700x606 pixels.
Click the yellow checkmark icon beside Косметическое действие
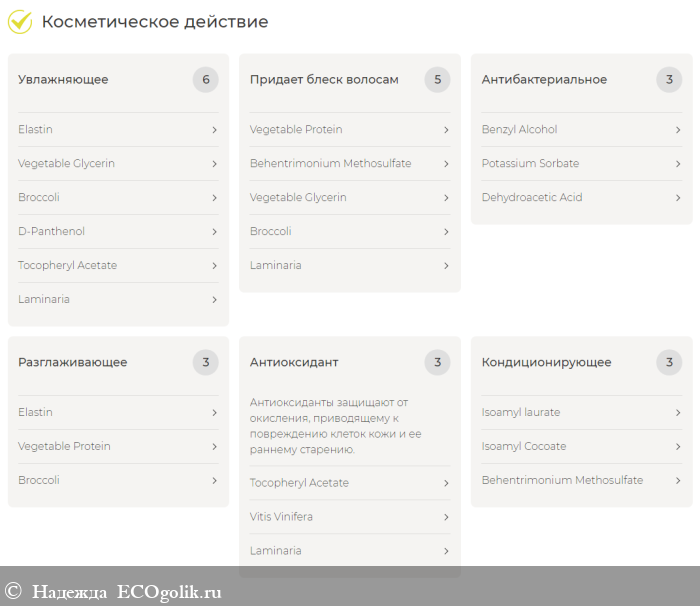(x=20, y=21)
